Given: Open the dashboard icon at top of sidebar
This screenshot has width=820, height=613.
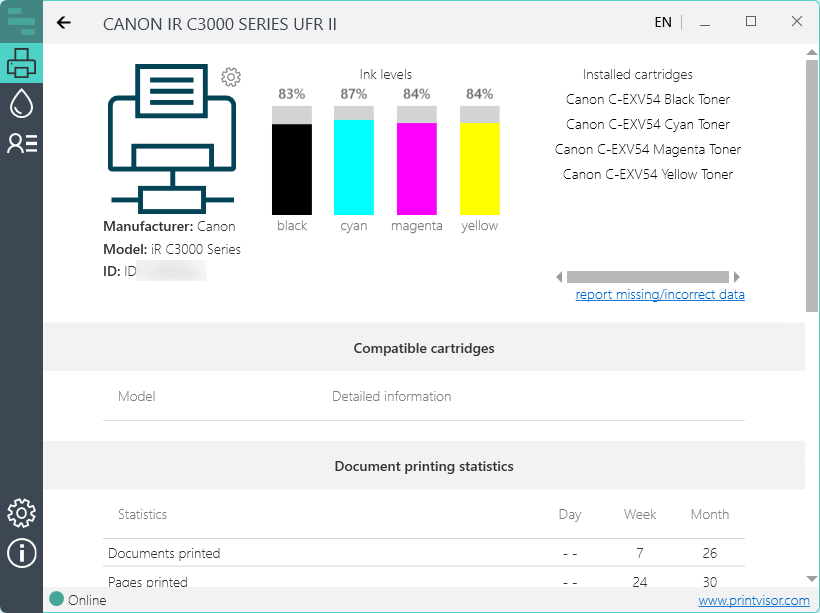Looking at the screenshot, I should coord(21,22).
